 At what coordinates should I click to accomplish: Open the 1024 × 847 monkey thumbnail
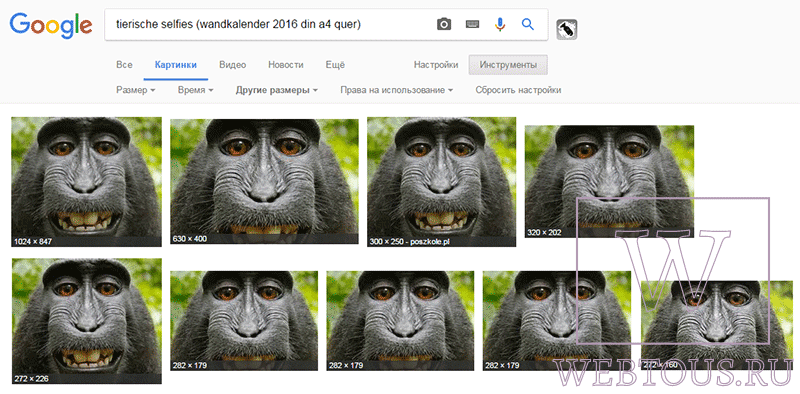87,182
